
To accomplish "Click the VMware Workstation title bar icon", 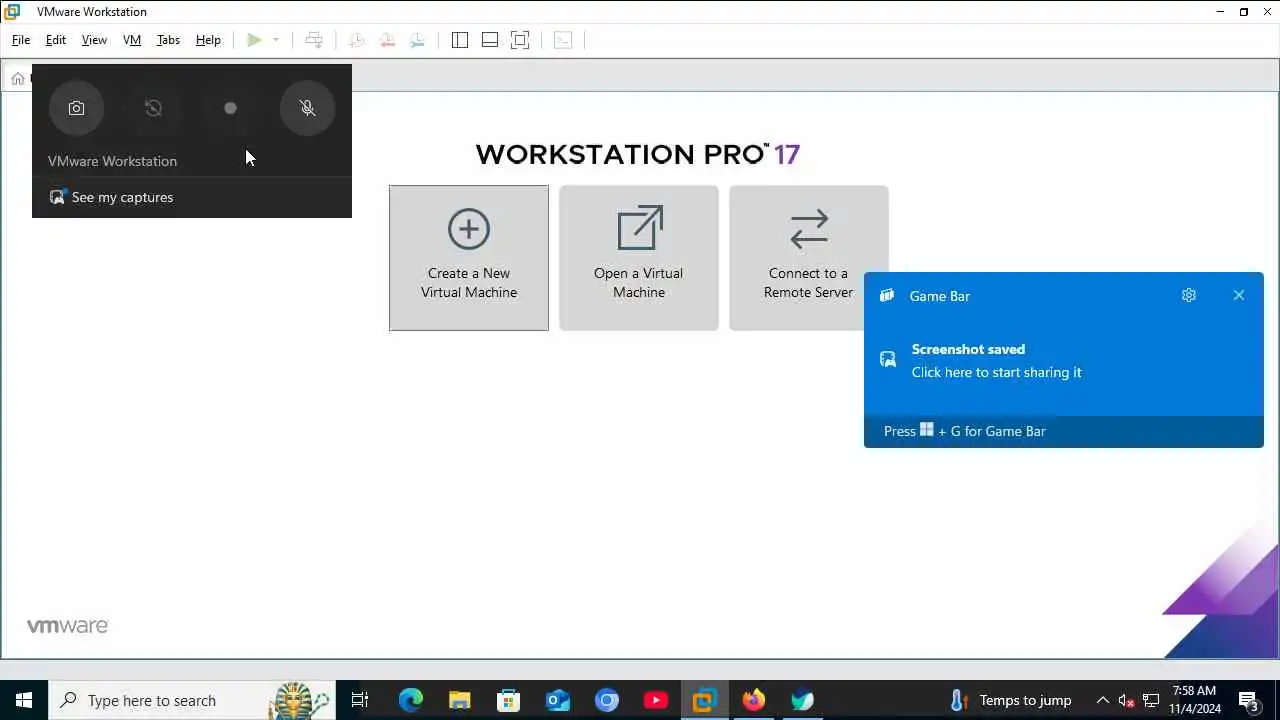I will (x=12, y=11).
